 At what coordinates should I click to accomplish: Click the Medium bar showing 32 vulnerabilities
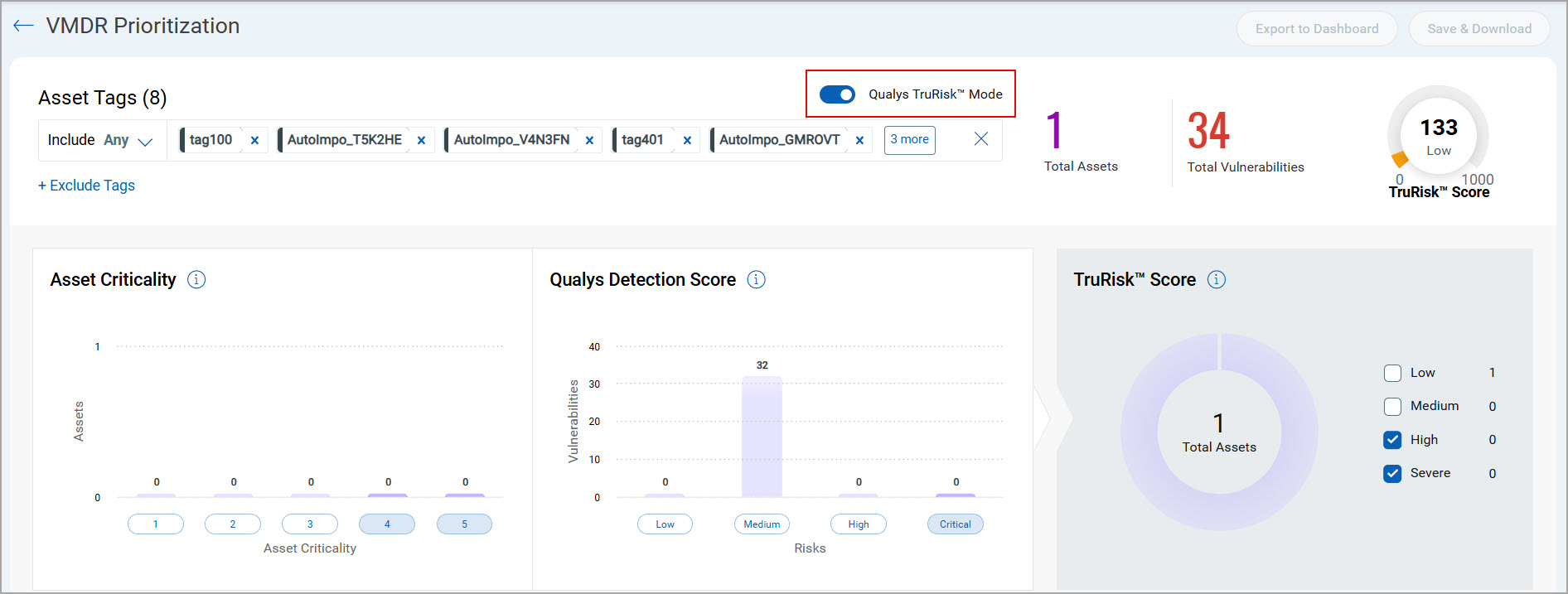[762, 437]
